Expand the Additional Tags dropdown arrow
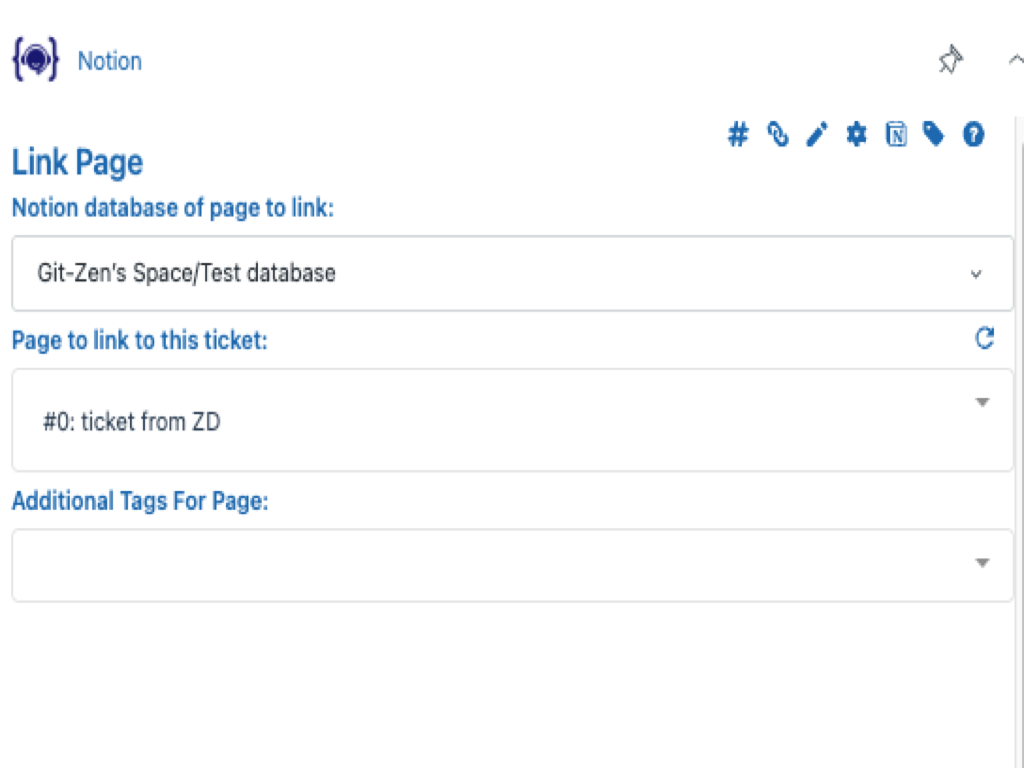Viewport: 1024px width, 768px height. 982,563
